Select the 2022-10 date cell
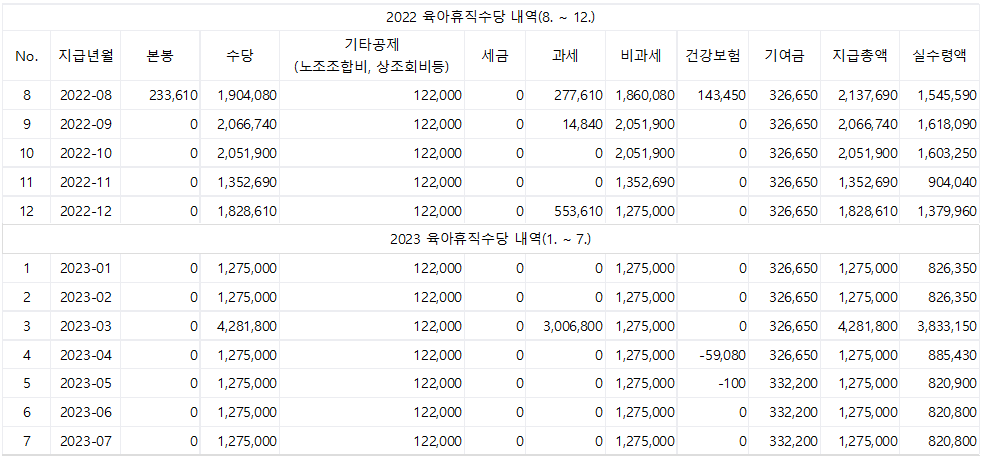Viewport: 982px width, 456px height. tap(86, 153)
